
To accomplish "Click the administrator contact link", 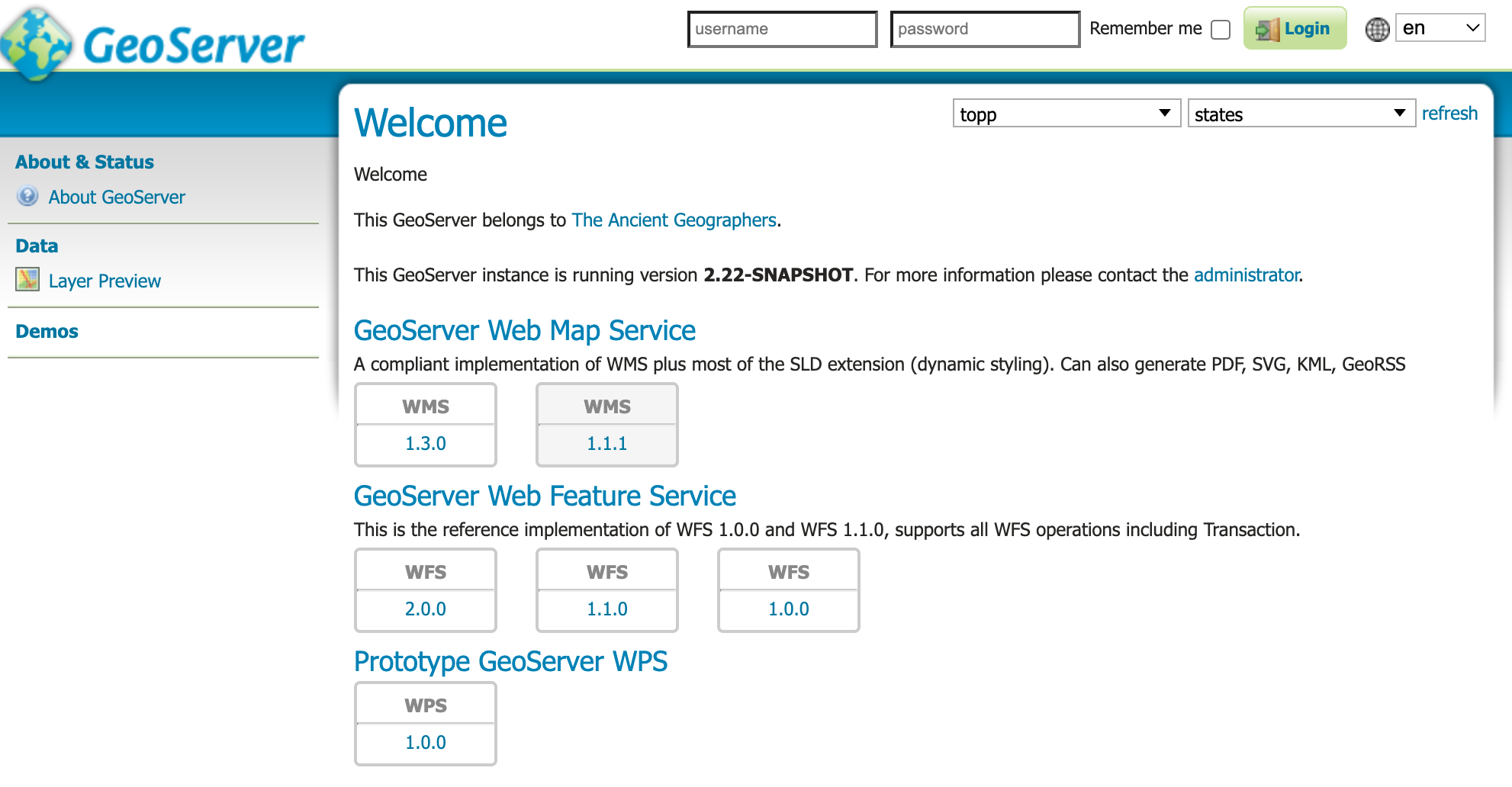I will [1247, 275].
